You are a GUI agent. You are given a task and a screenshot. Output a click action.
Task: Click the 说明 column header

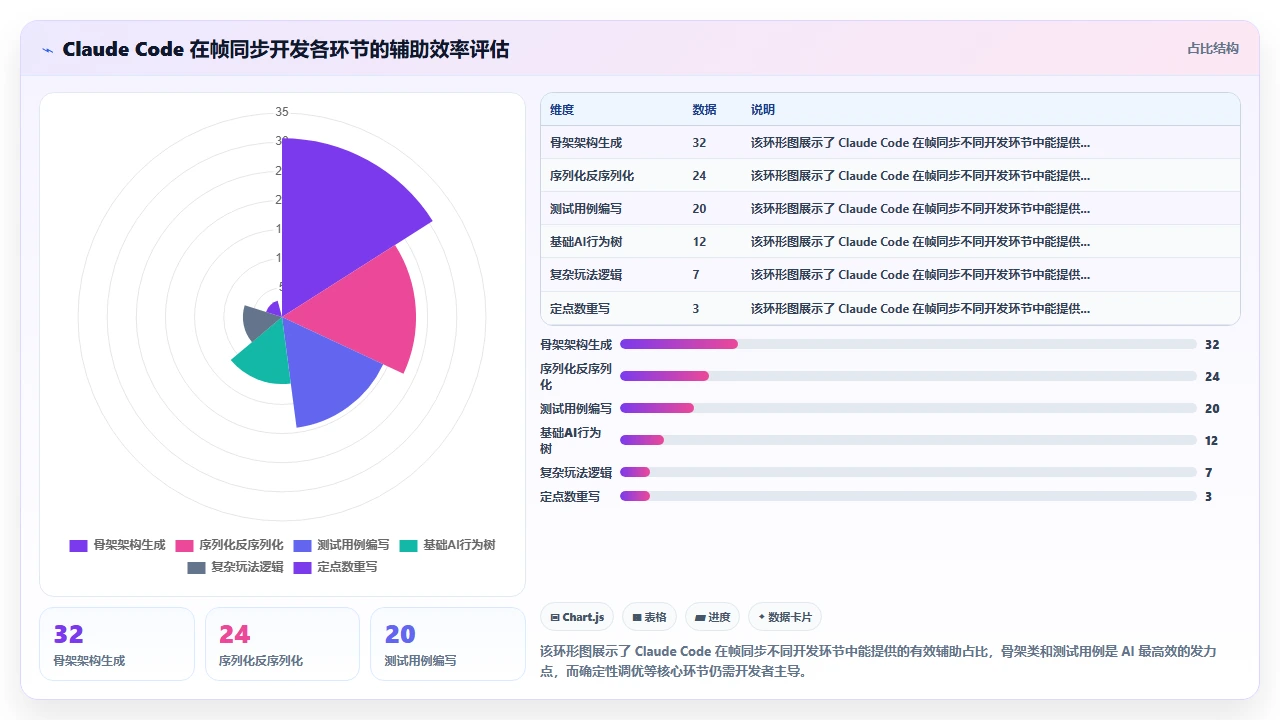point(763,110)
